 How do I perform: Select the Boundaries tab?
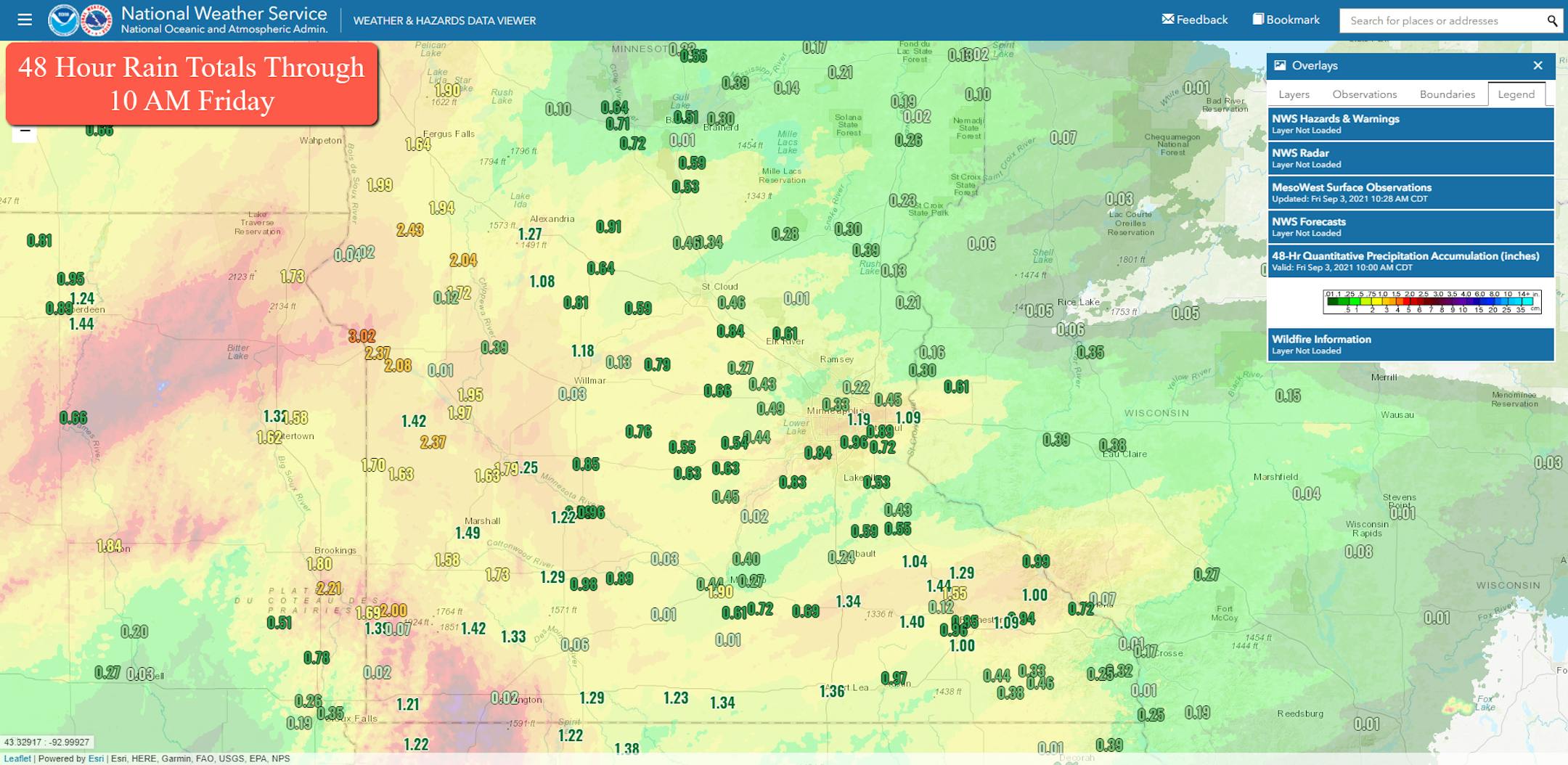(1447, 94)
